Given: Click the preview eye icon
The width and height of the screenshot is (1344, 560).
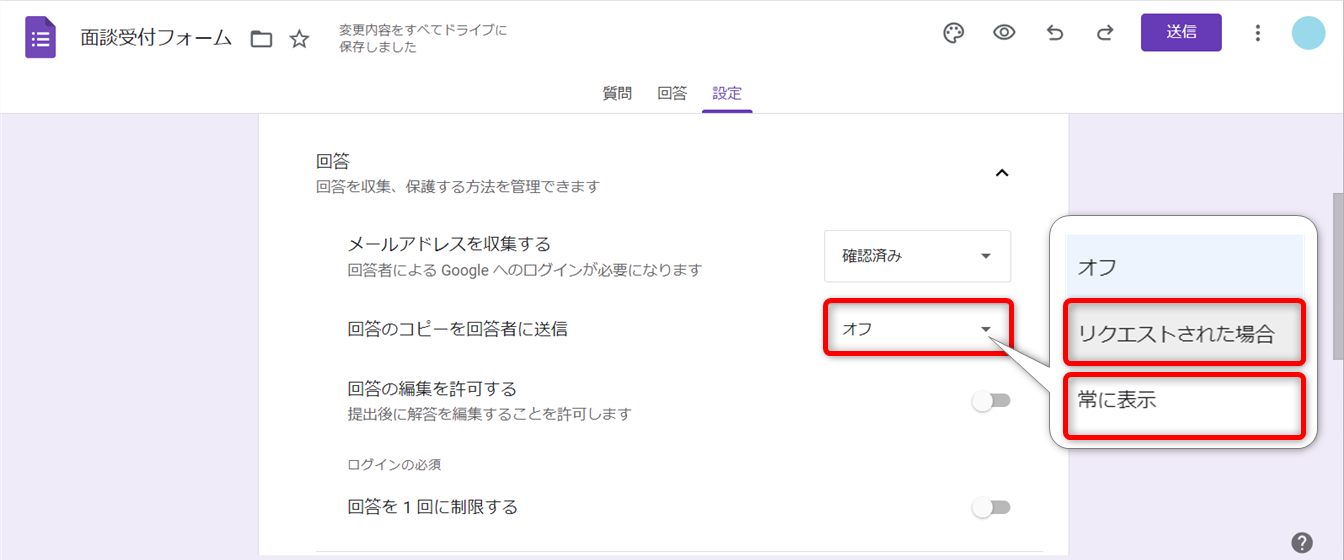Looking at the screenshot, I should pos(1004,33).
